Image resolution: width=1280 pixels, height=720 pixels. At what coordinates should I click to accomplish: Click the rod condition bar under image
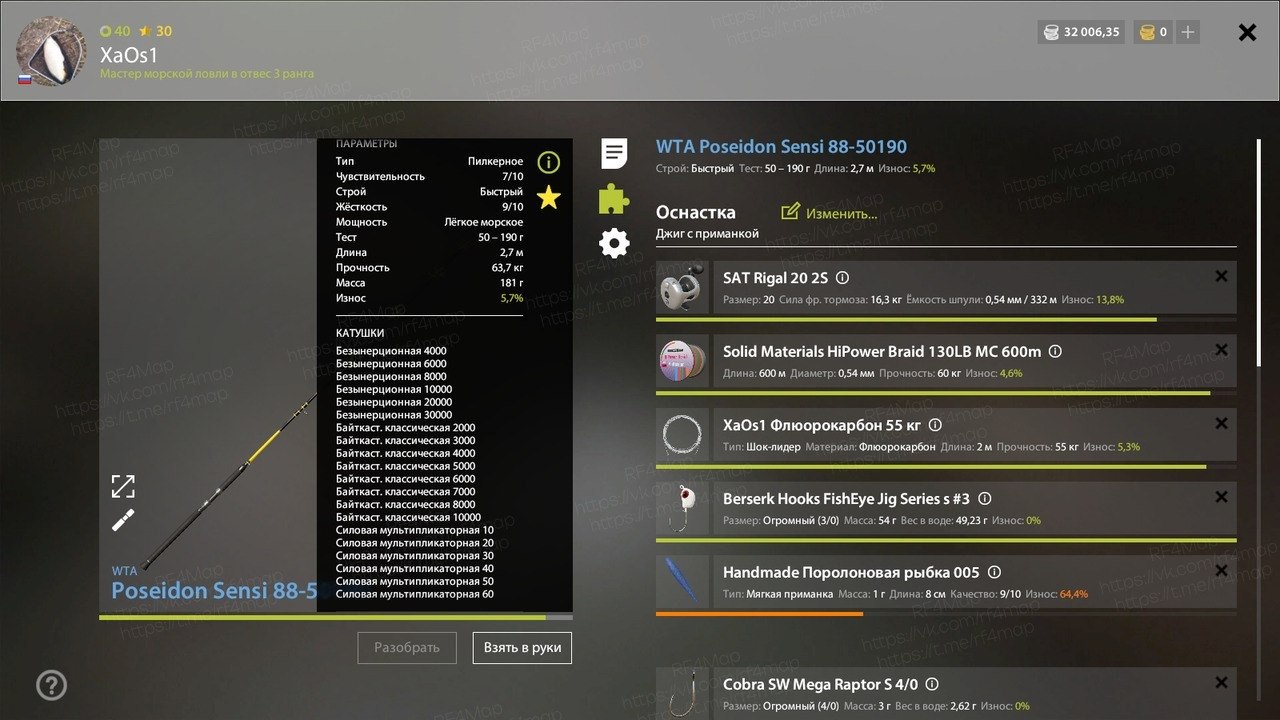click(336, 617)
